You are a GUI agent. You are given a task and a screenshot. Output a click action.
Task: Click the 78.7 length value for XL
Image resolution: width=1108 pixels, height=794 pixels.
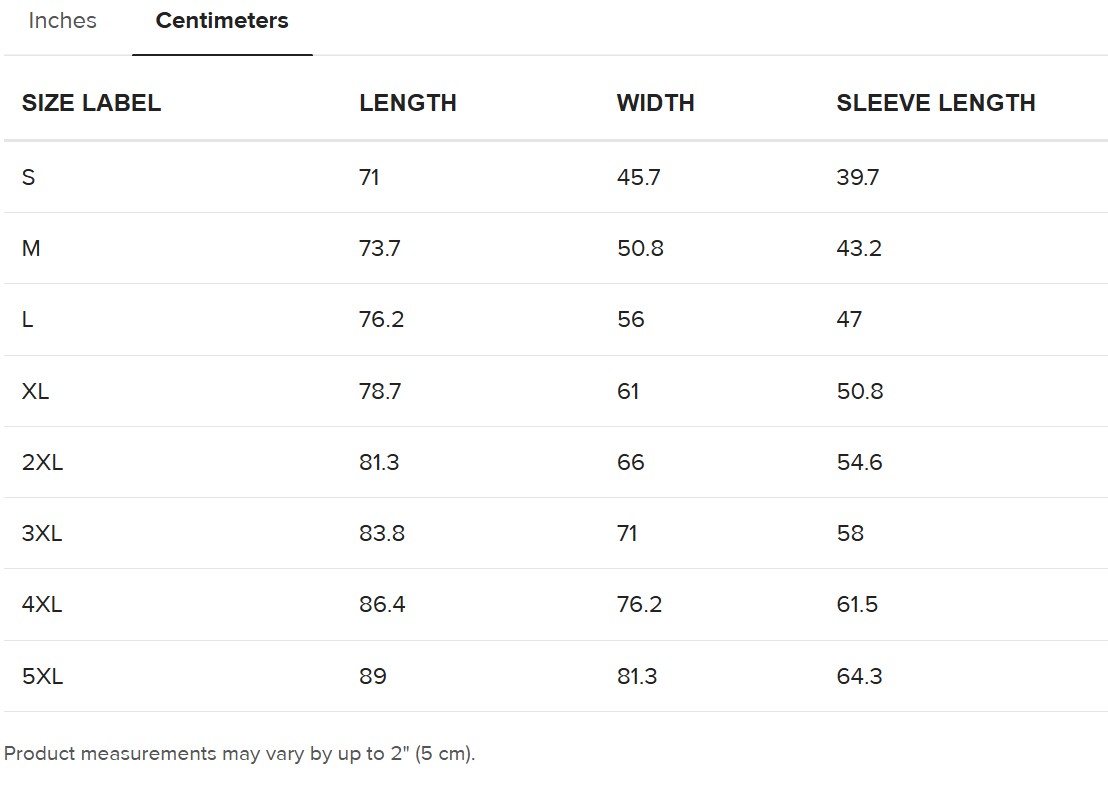pyautogui.click(x=380, y=391)
